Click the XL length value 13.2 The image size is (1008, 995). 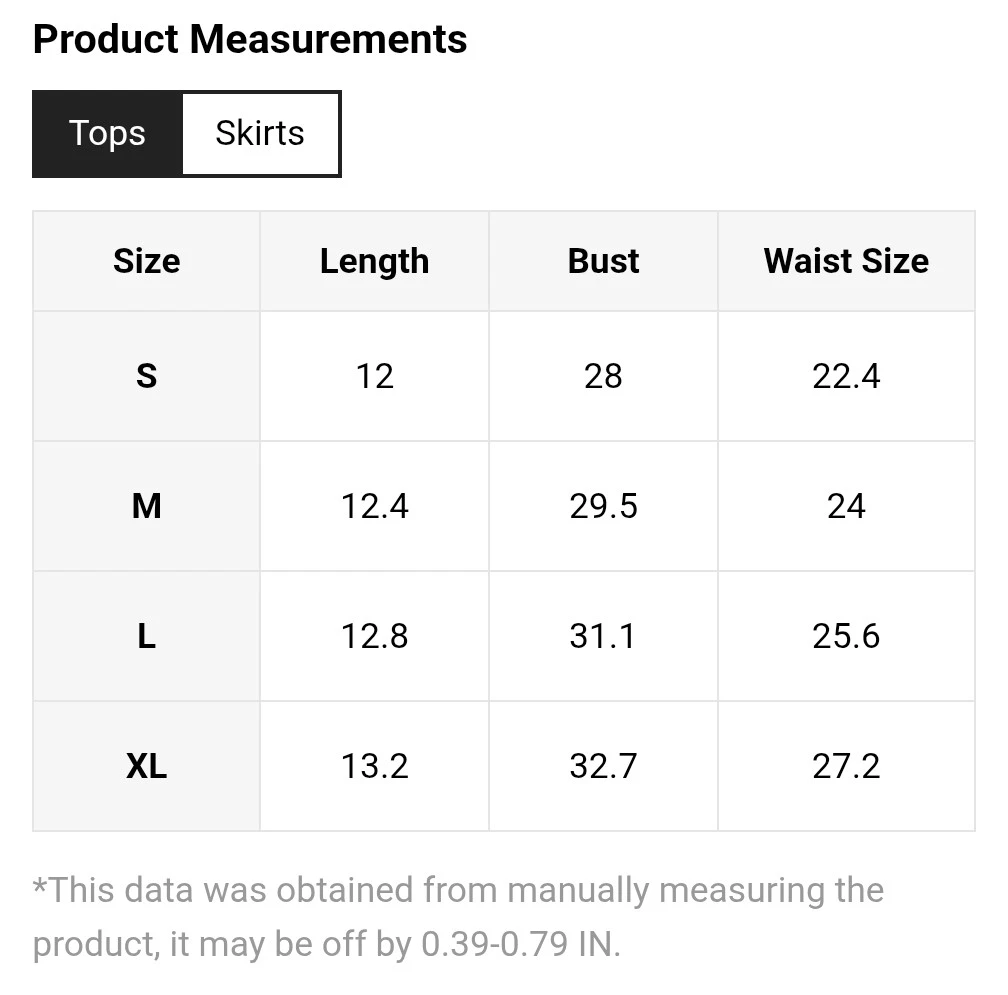(x=375, y=766)
